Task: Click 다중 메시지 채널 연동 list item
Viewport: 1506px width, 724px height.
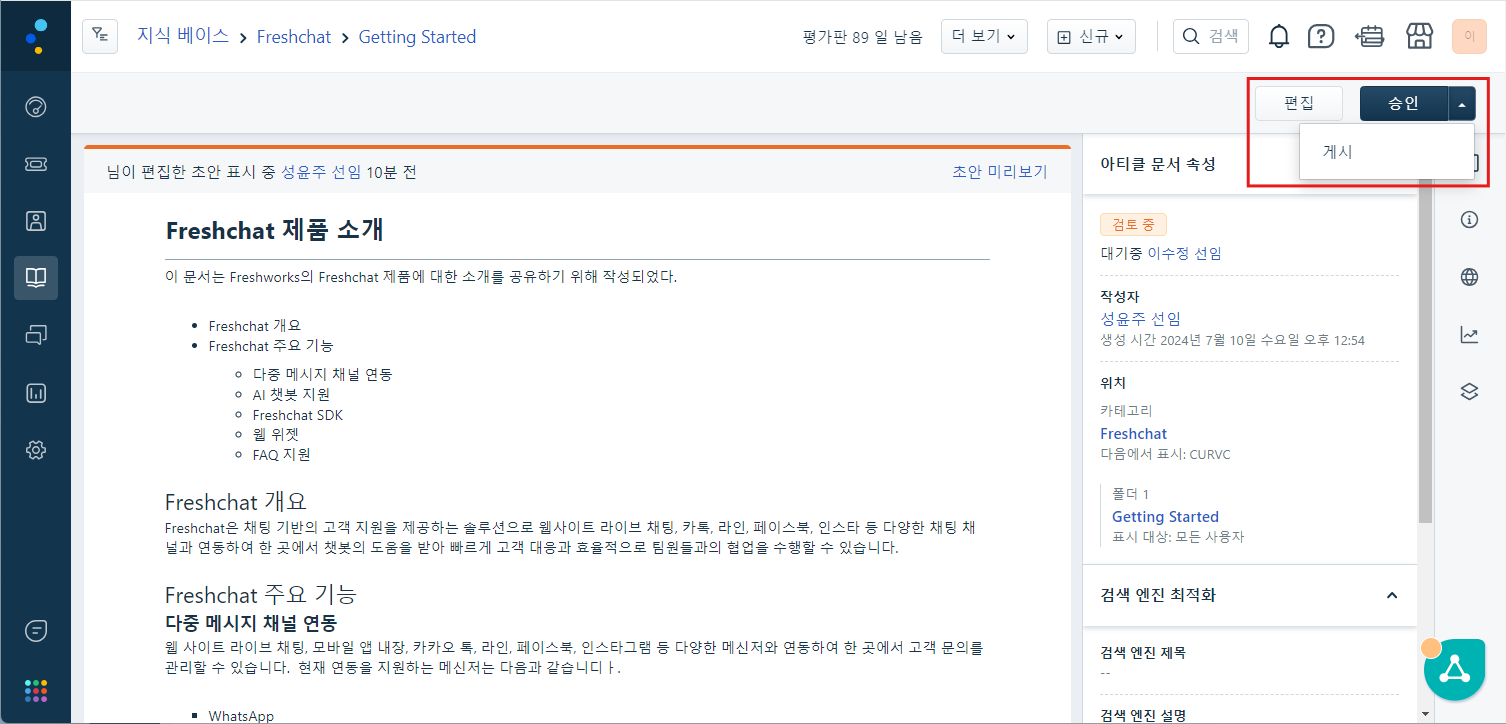Action: click(322, 374)
